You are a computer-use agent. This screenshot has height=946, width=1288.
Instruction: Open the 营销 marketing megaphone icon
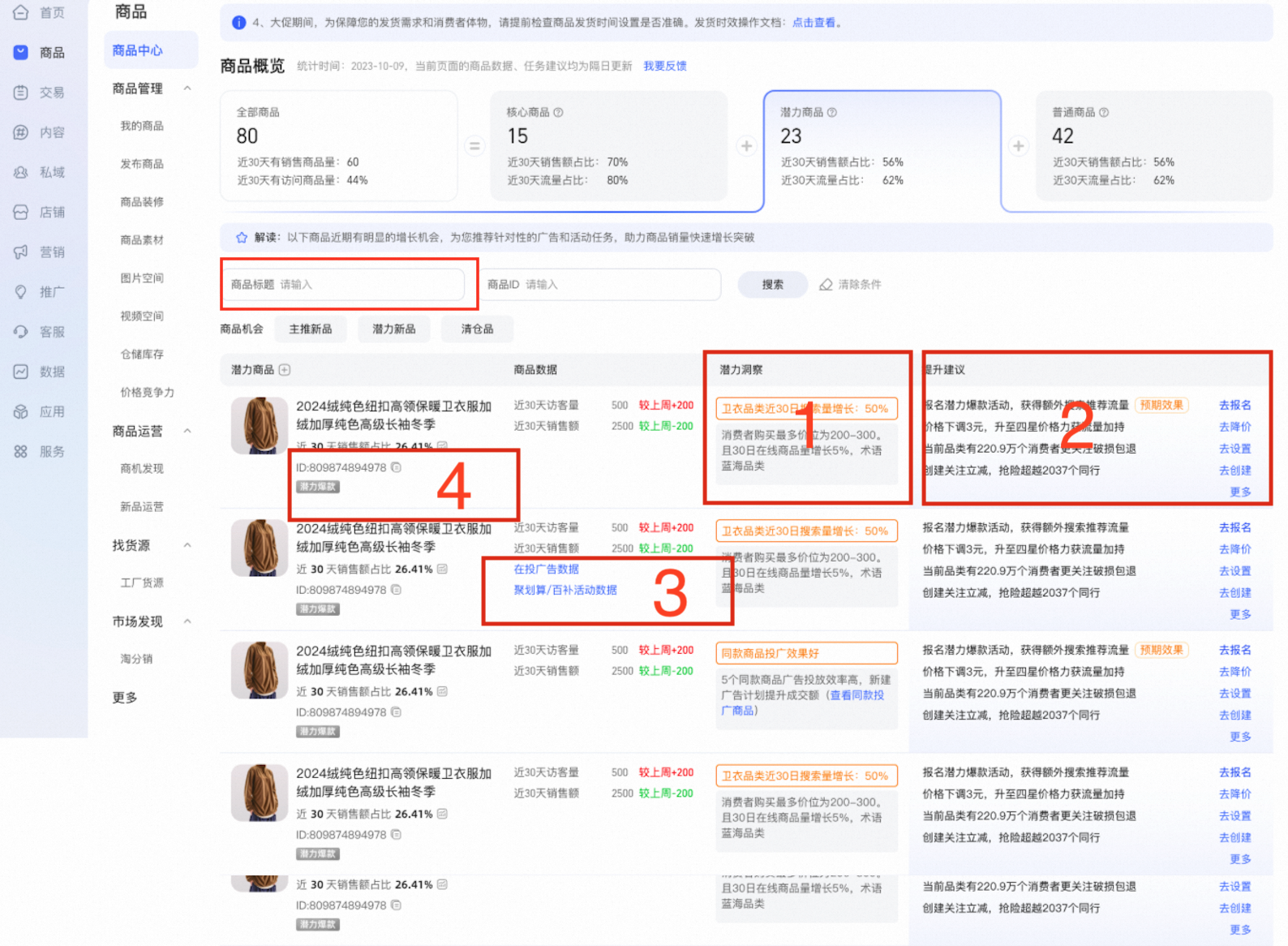coord(21,252)
